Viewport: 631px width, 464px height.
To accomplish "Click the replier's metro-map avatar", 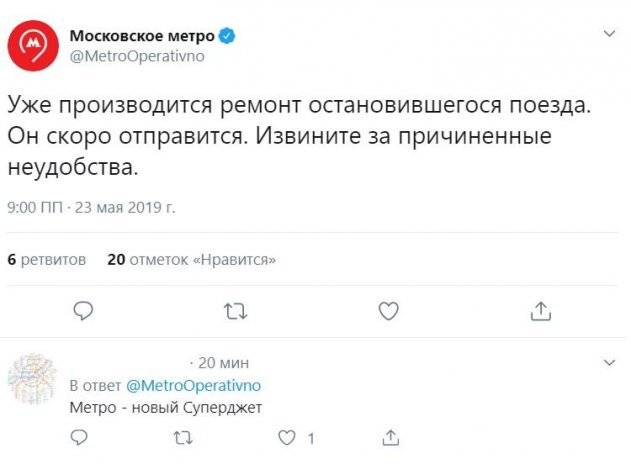I will [x=32, y=378].
